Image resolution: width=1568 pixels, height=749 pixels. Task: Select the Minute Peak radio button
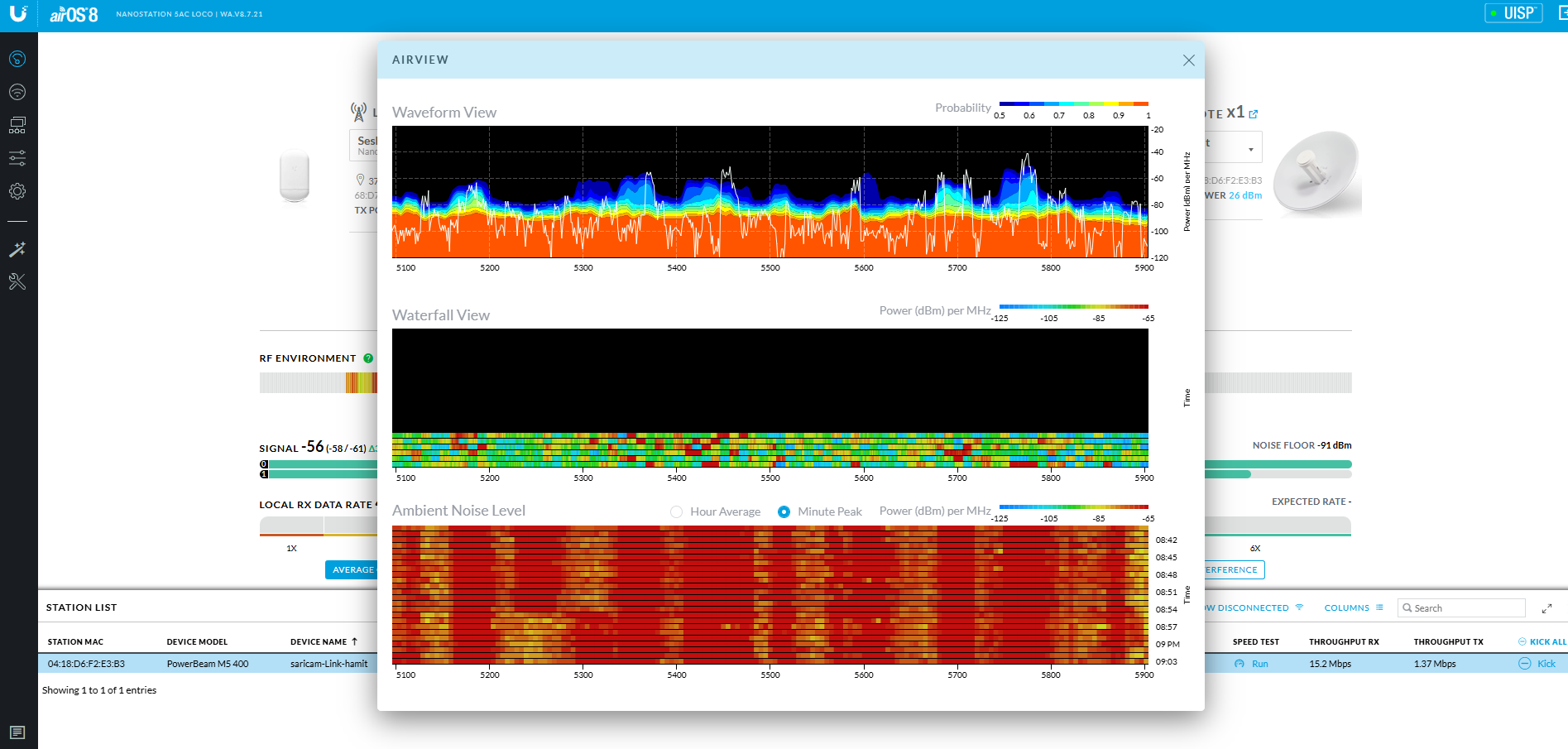click(x=784, y=512)
